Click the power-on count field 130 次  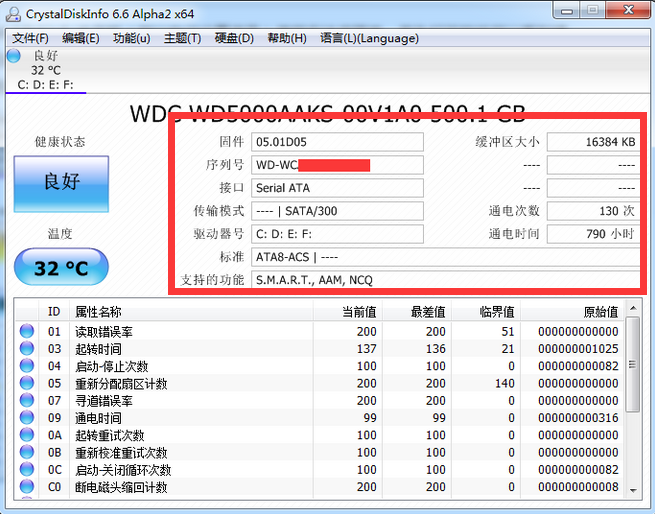(593, 211)
